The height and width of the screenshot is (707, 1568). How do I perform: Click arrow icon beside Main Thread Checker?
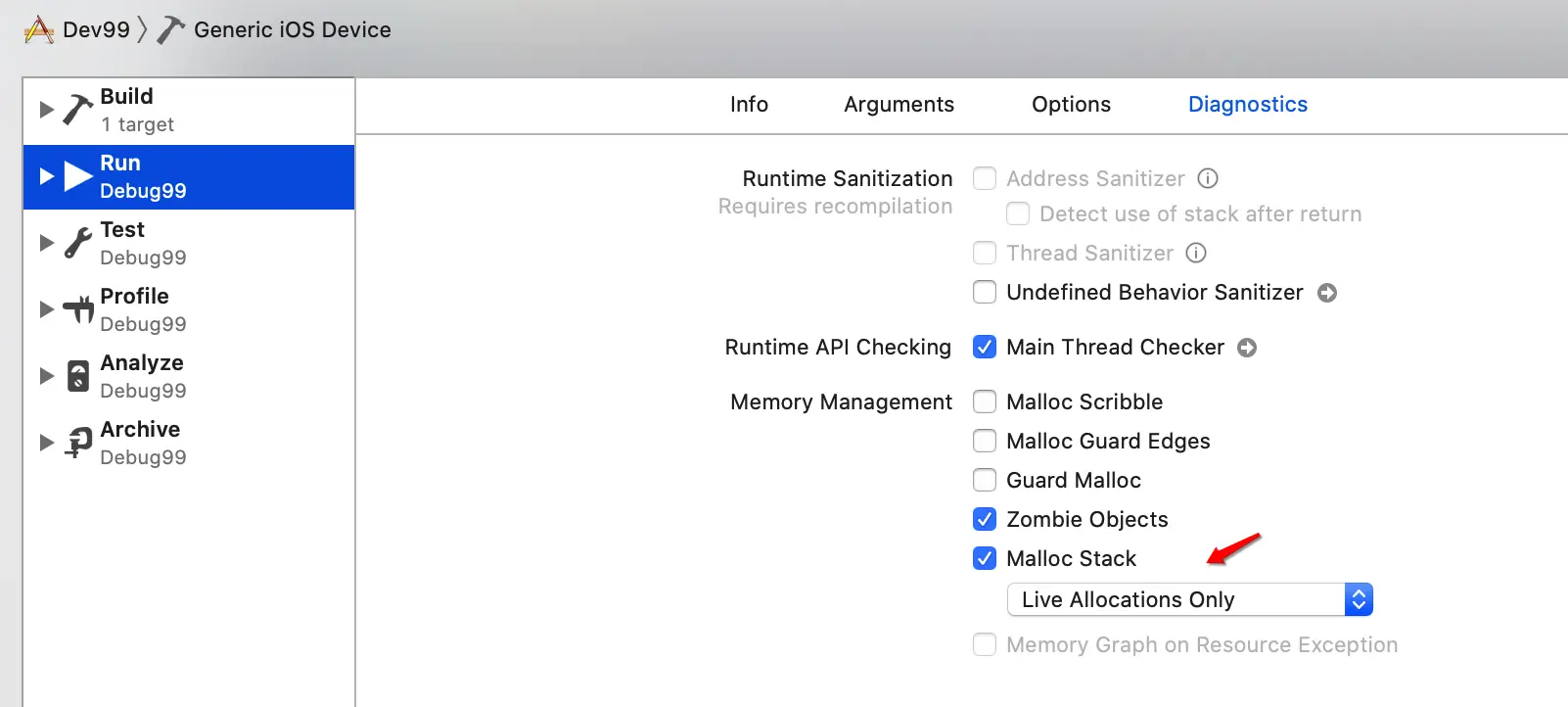1247,348
